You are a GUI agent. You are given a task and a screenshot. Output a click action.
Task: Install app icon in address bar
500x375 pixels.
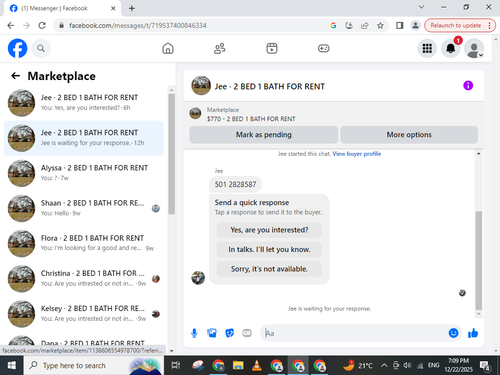pyautogui.click(x=349, y=26)
